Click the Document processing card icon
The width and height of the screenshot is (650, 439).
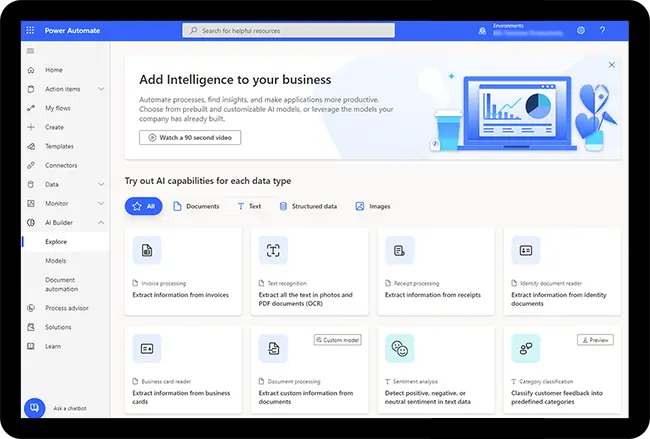point(273,349)
